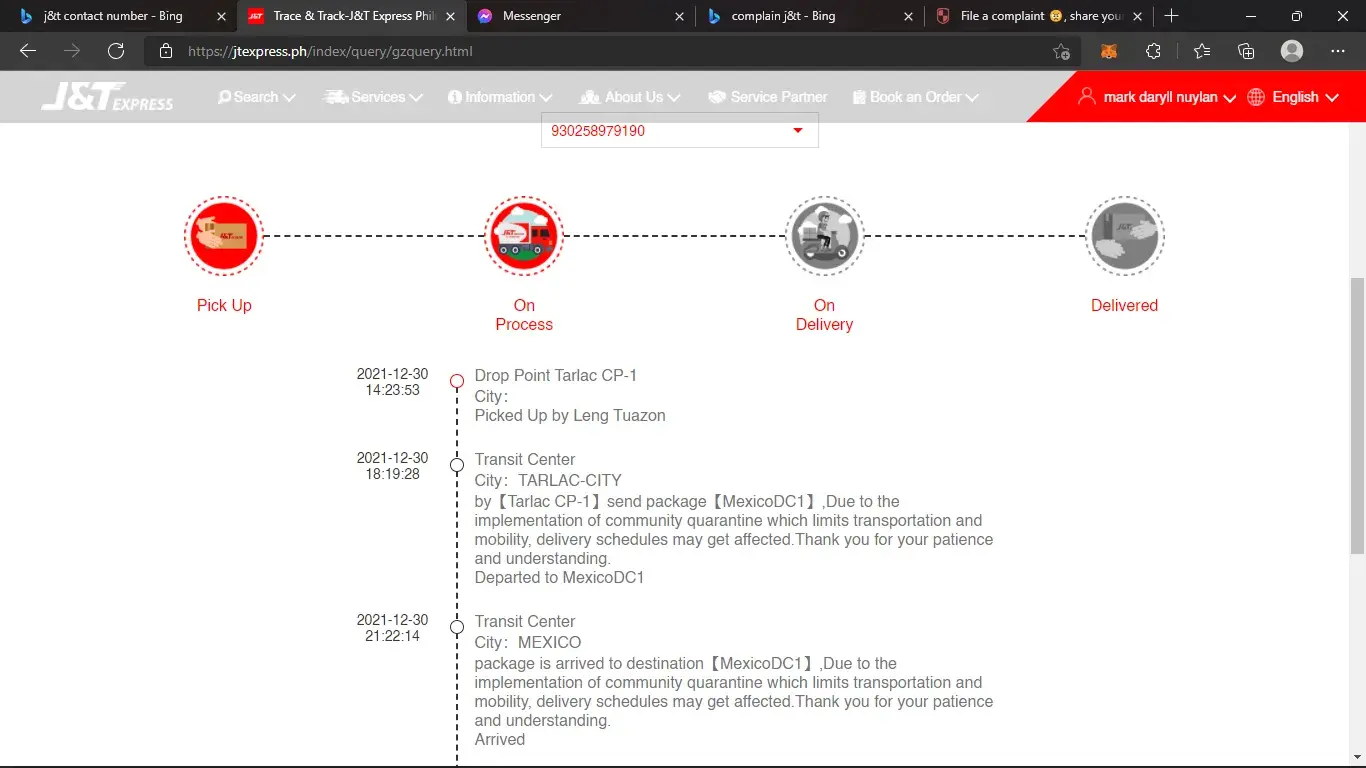Switch to 'complain j&t - Bing' tab
The width and height of the screenshot is (1366, 768).
click(808, 16)
